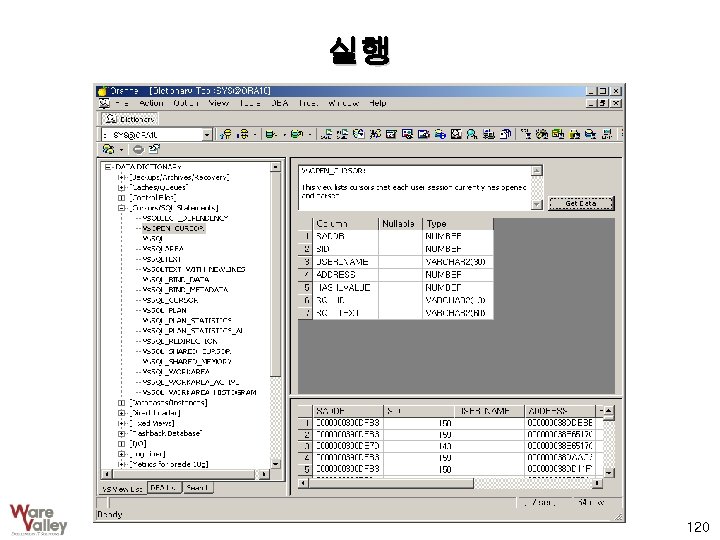720x540 pixels.
Task: Click the yellow people icon below connection box
Action: (x=108, y=149)
